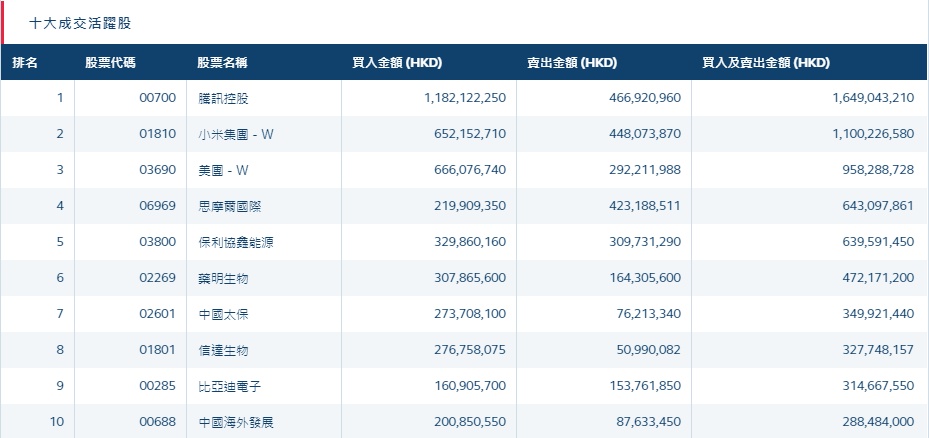Click the 買入及賣出金額 (HKD) header
Viewport: 929px width, 438px height.
click(766, 63)
